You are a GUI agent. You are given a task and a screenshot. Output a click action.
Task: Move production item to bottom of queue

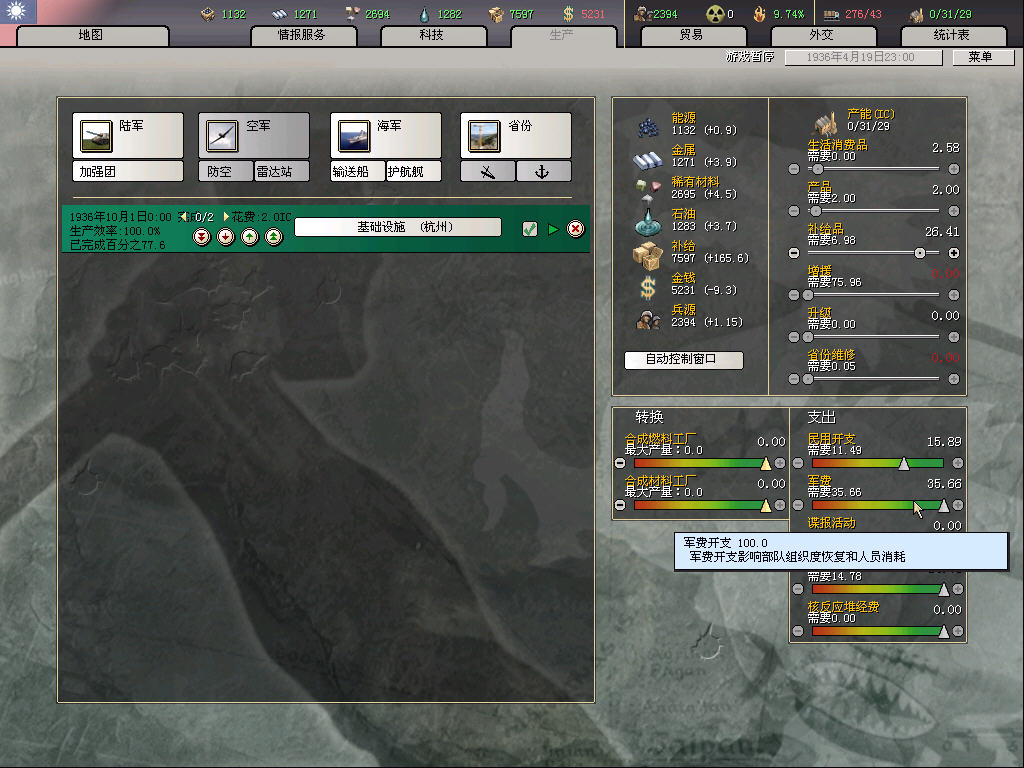click(202, 237)
